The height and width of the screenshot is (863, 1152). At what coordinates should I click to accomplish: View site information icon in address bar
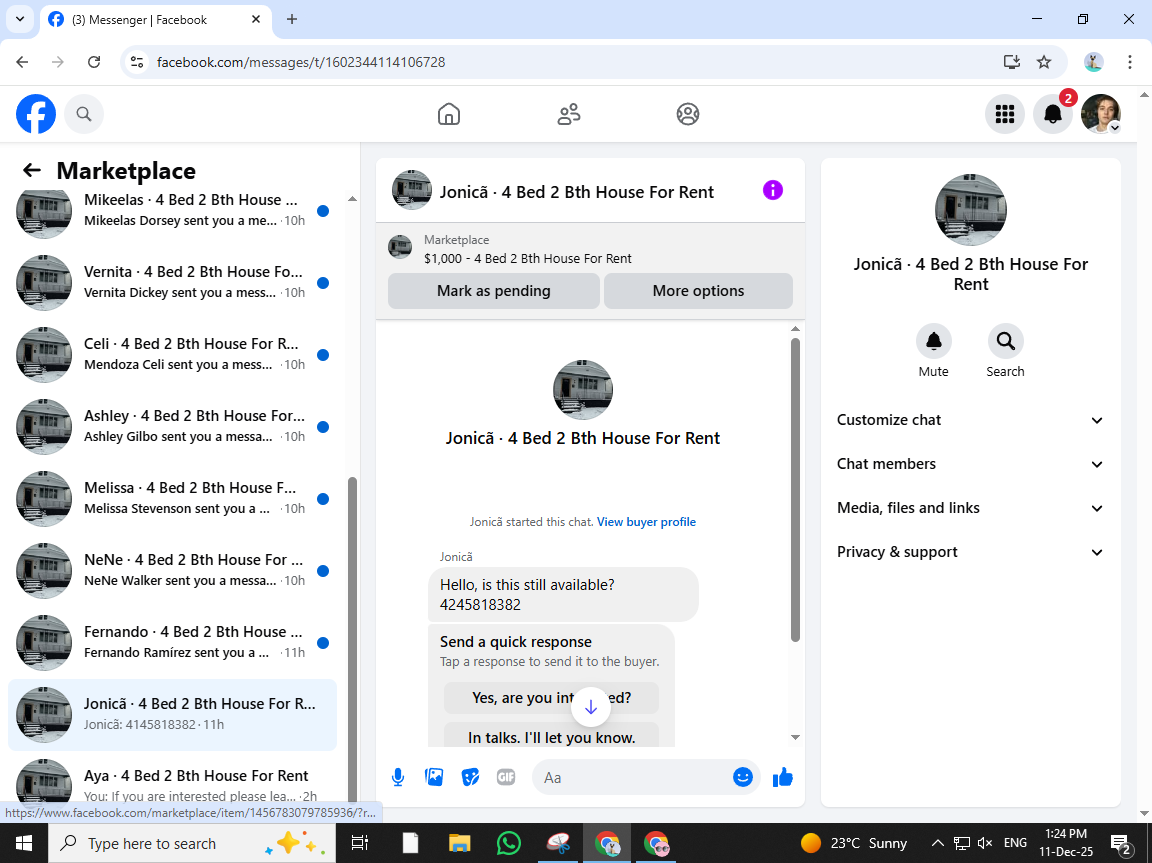pos(137,62)
